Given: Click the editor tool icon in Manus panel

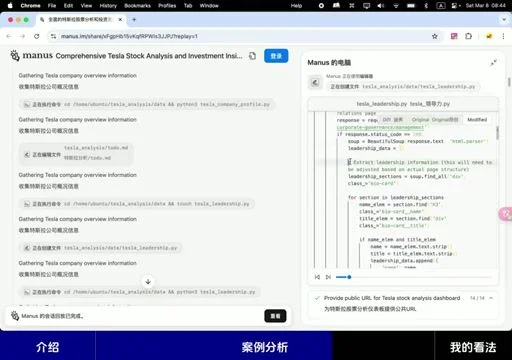Looking at the screenshot, I should click(315, 82).
